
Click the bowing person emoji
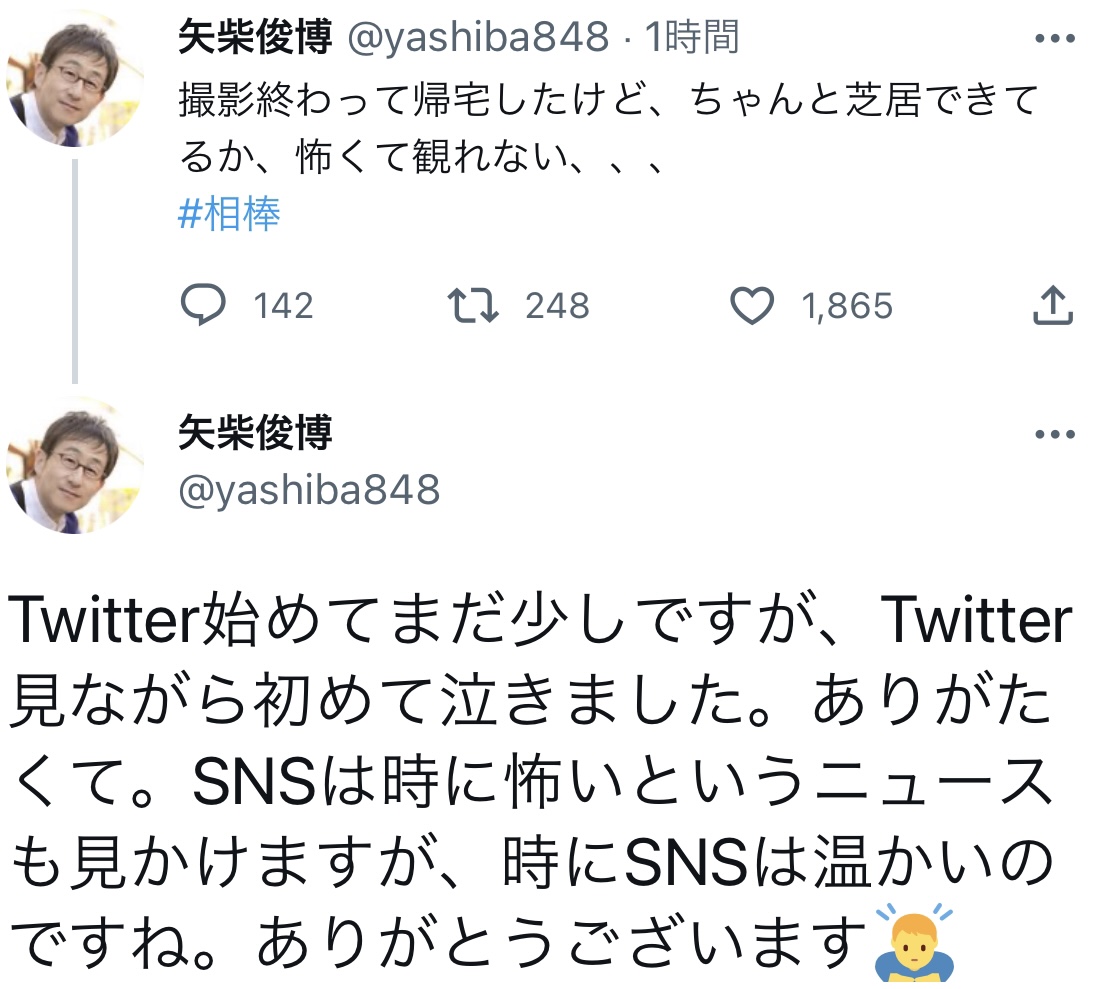pos(914,942)
